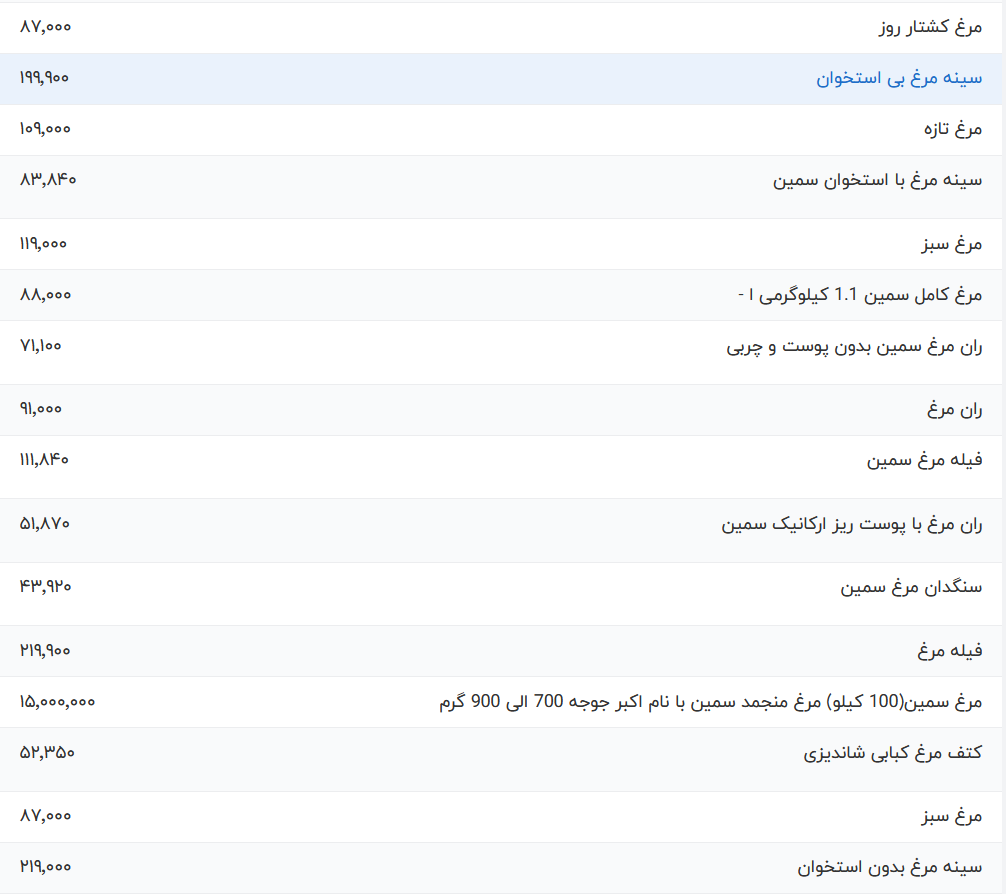Click the 'مرغ سمین(100 کیلو)' frozen chicken row name
1006x894 pixels.
click(710, 702)
